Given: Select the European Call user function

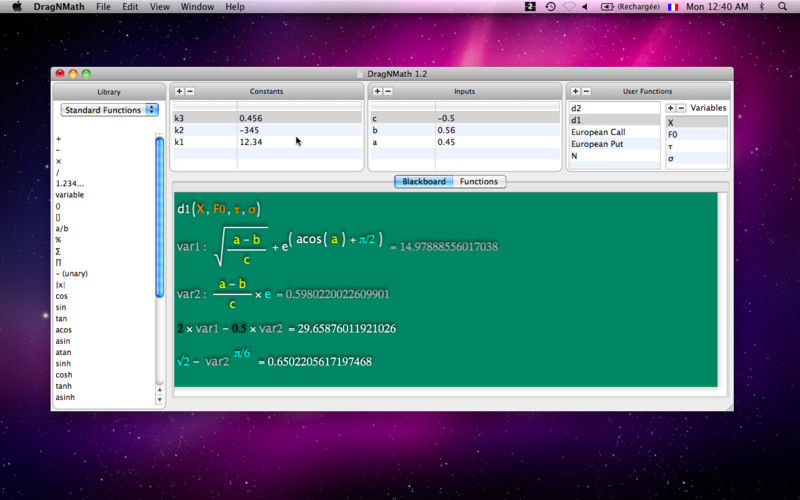Looking at the screenshot, I should [614, 132].
